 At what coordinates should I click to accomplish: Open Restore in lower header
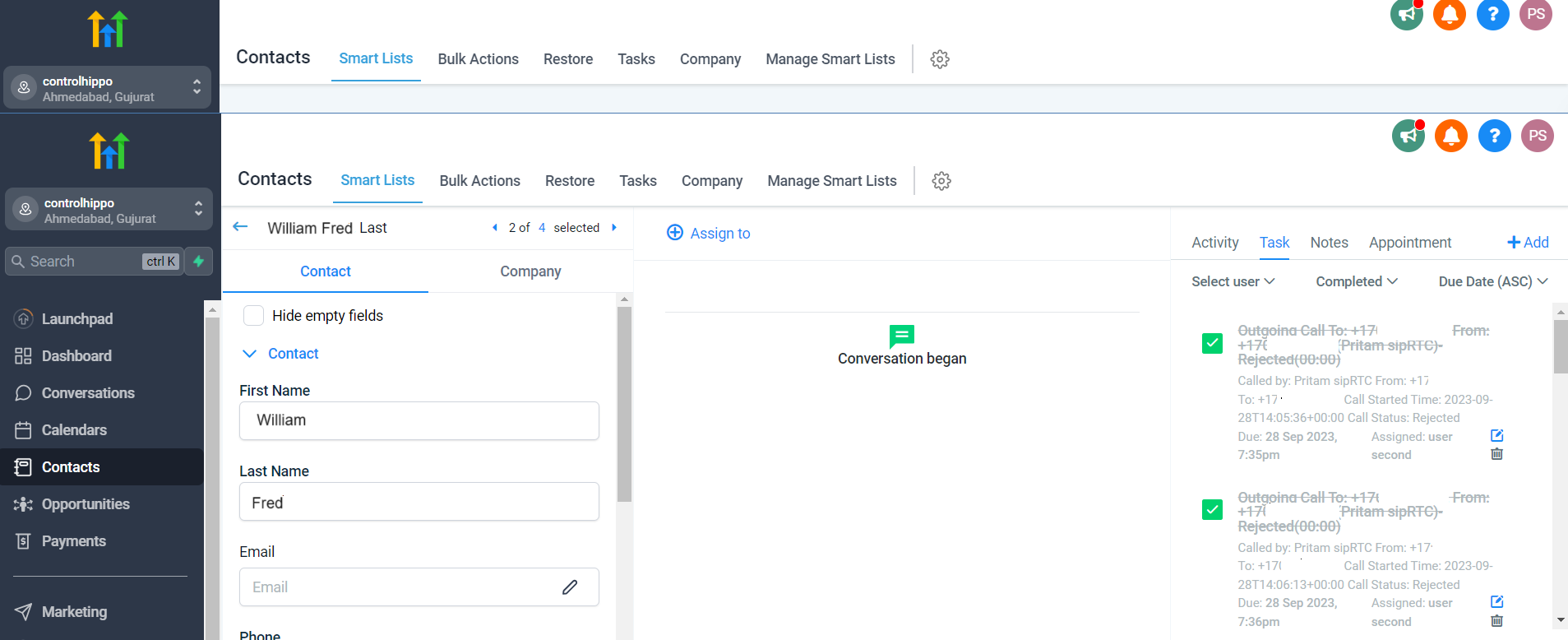pyautogui.click(x=570, y=181)
